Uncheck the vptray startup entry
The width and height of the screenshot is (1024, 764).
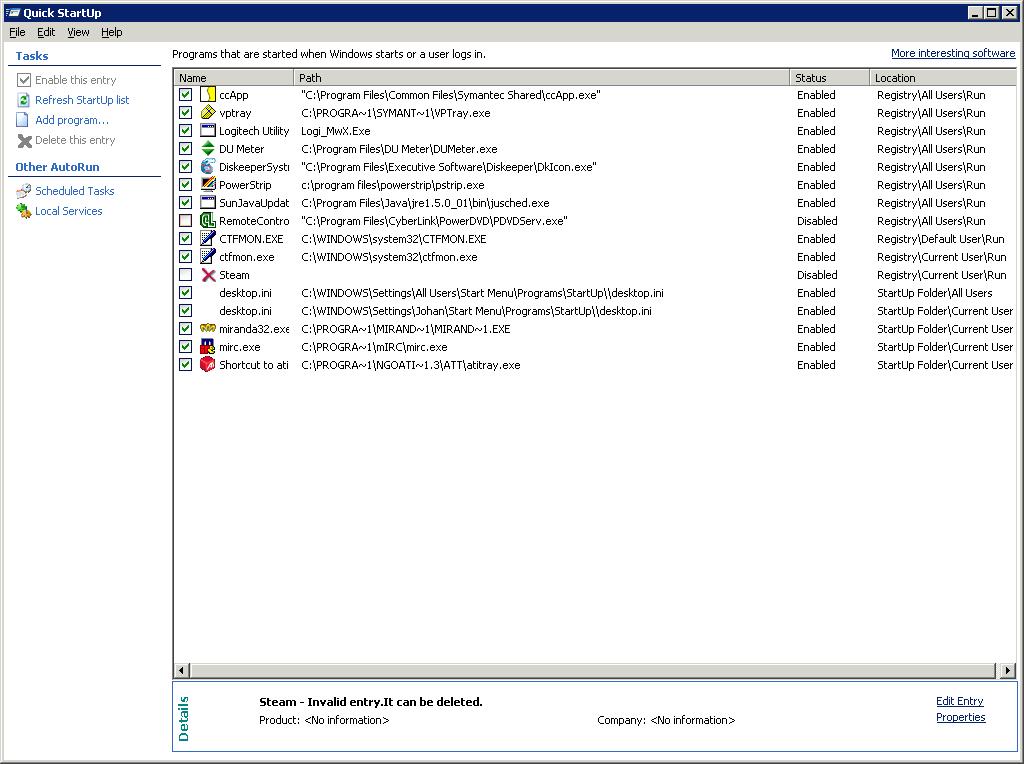point(185,112)
